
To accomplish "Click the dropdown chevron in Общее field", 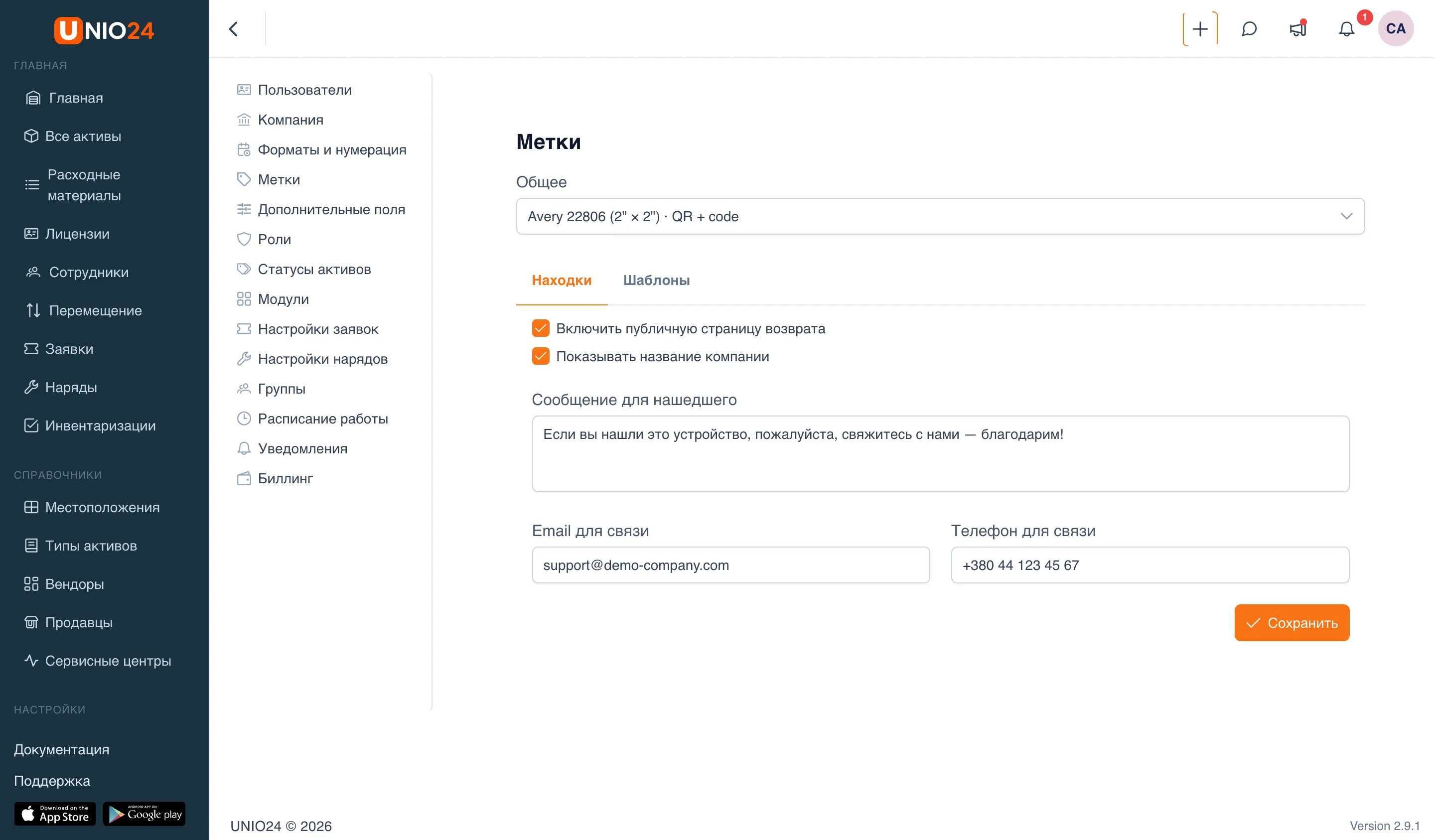I will (x=1346, y=216).
